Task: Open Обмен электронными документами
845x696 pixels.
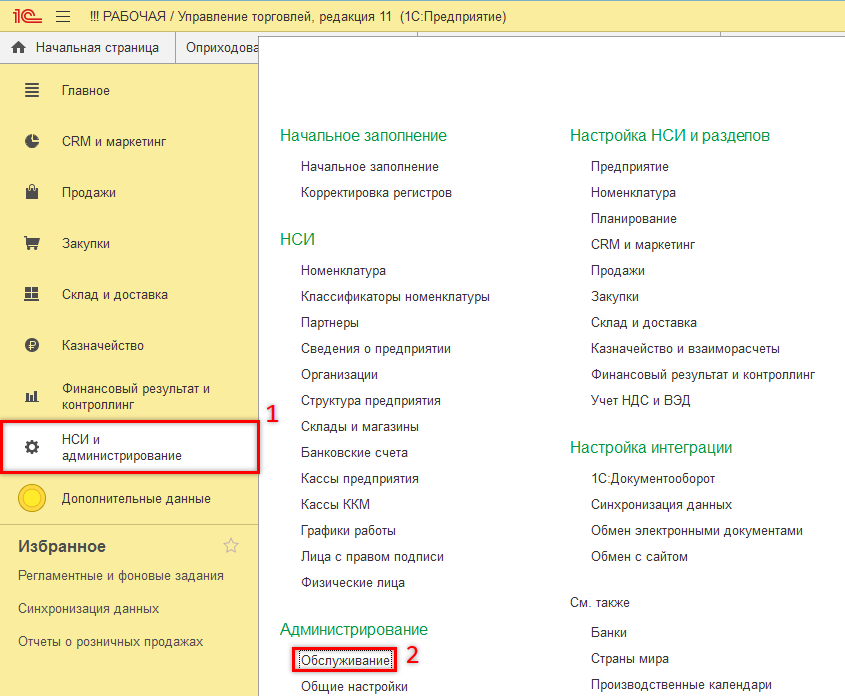Action: [x=697, y=531]
